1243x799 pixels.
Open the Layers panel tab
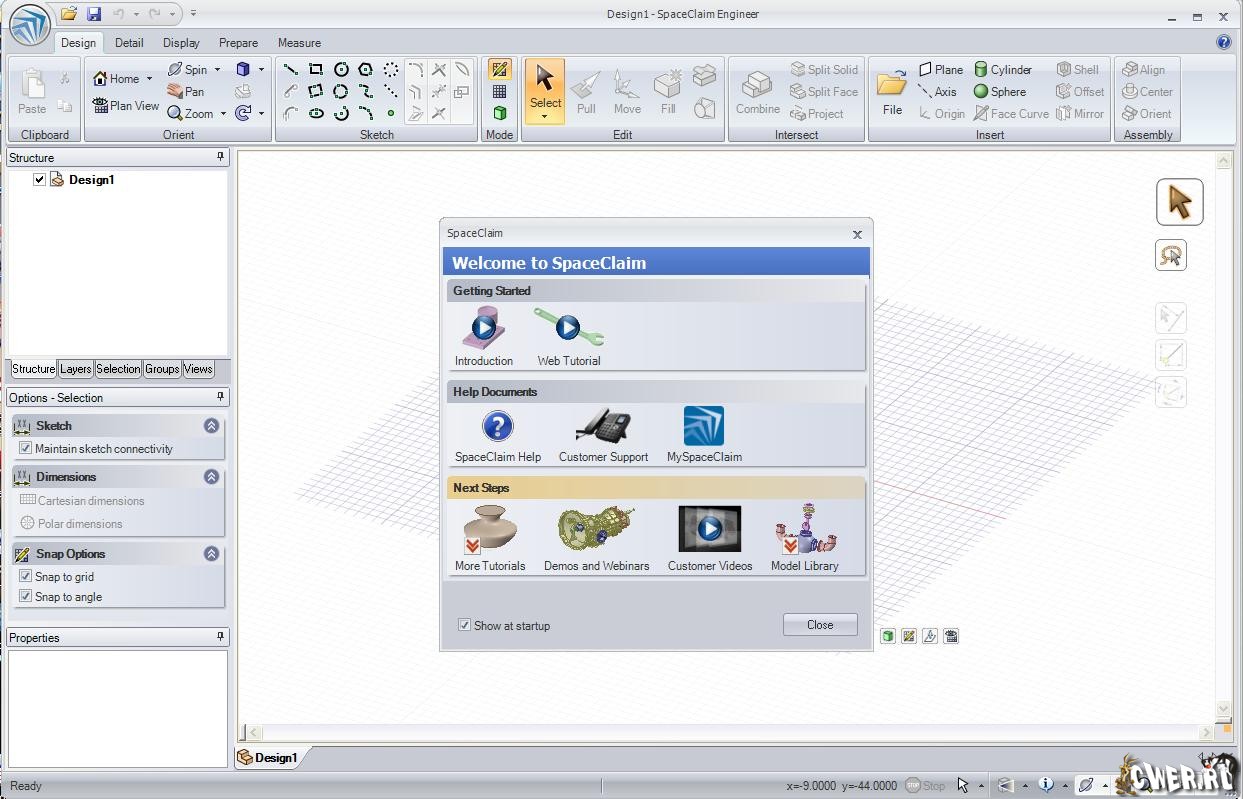[x=76, y=369]
